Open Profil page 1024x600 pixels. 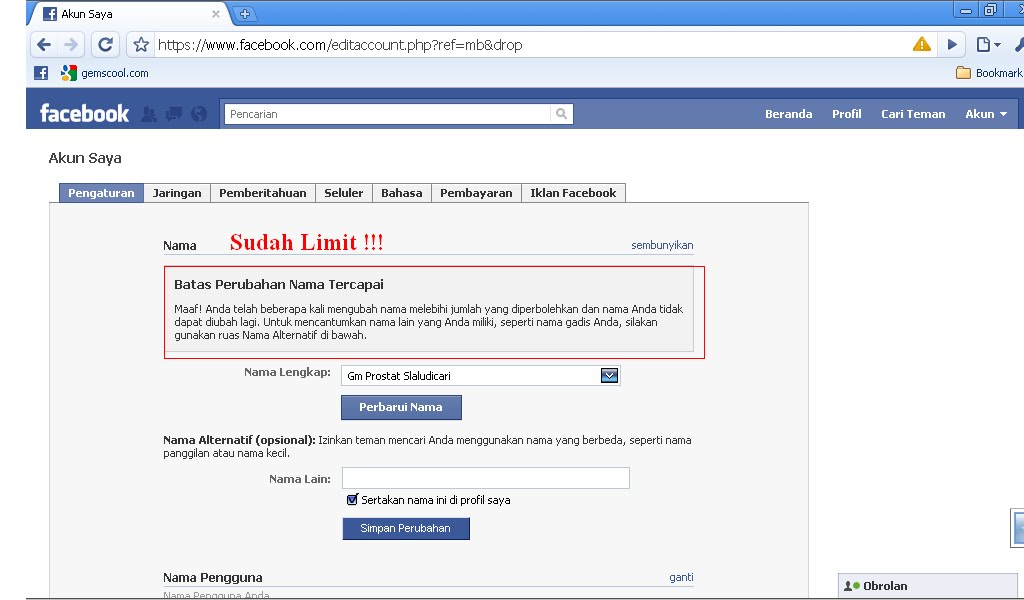[846, 114]
